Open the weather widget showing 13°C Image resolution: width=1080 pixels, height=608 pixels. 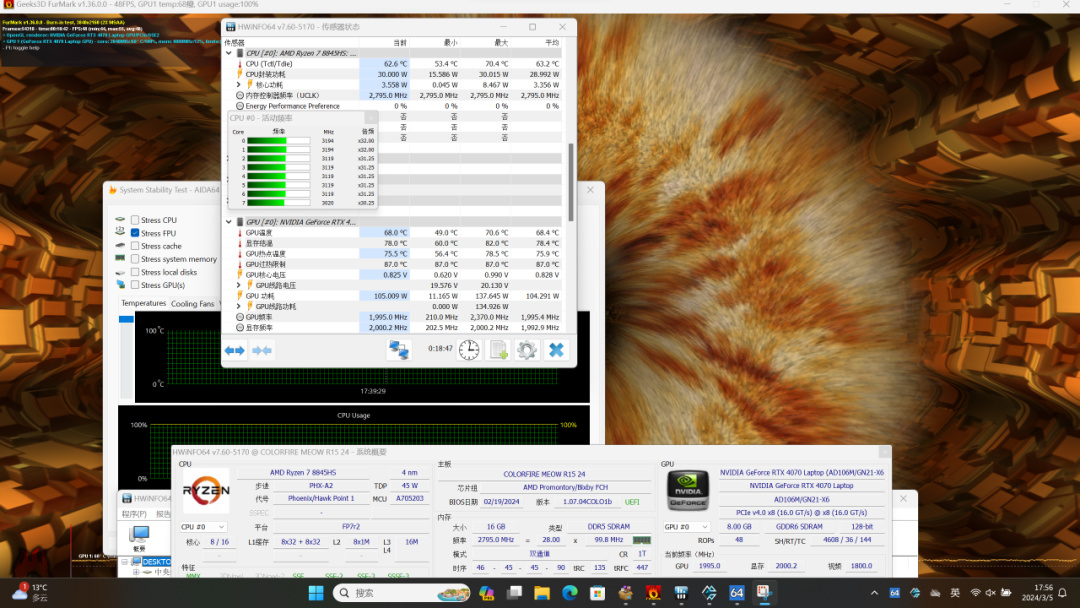click(x=30, y=592)
